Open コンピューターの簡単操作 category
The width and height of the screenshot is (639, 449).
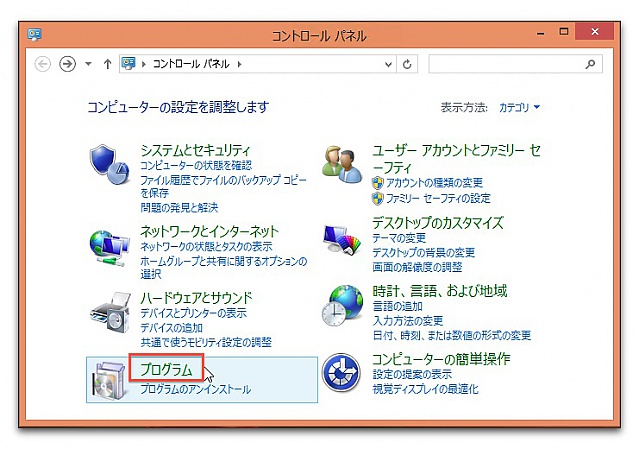pyautogui.click(x=441, y=359)
